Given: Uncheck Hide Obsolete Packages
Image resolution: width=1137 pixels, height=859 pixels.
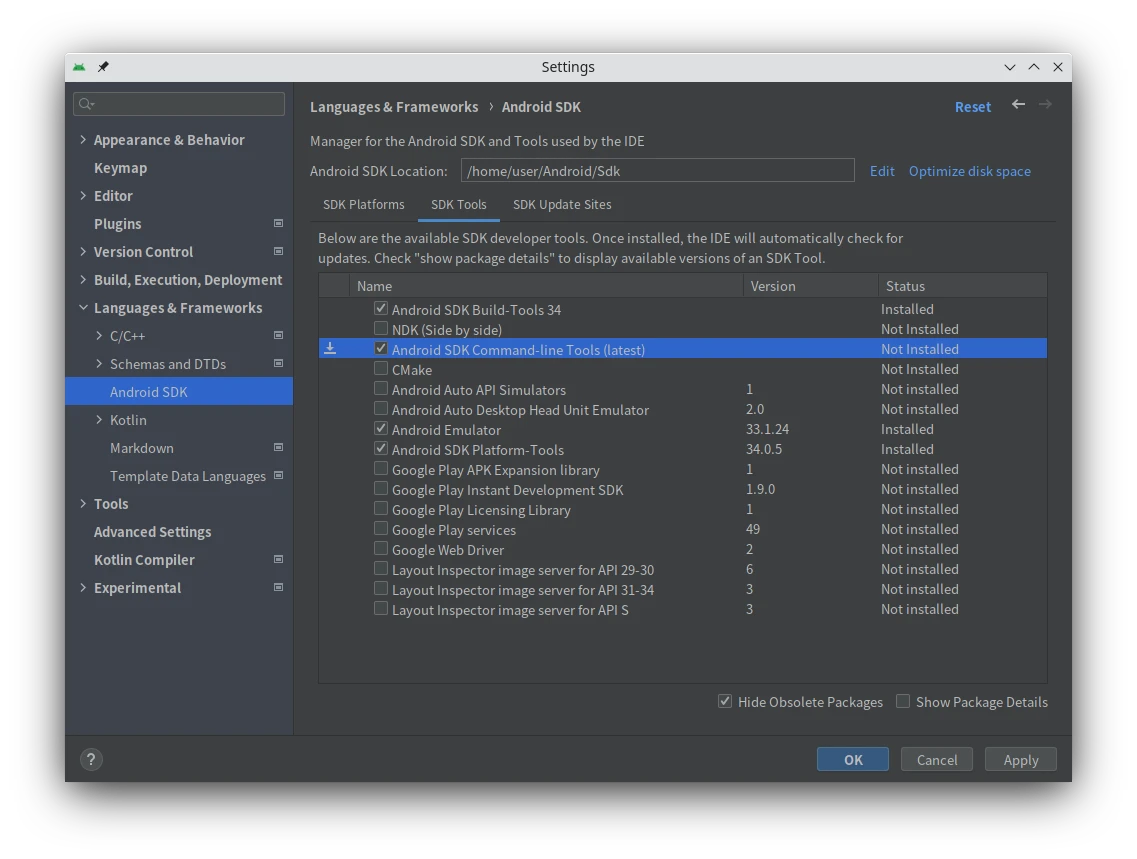Looking at the screenshot, I should pos(725,702).
